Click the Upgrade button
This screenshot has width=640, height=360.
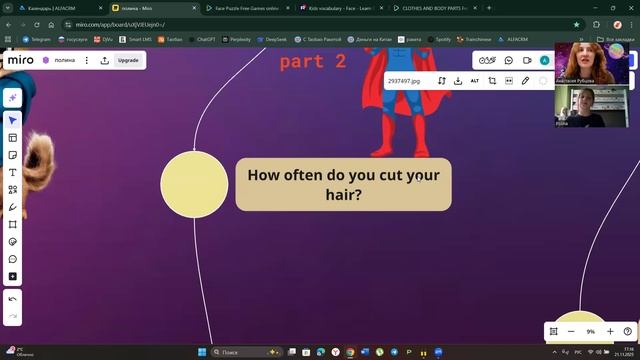point(128,60)
